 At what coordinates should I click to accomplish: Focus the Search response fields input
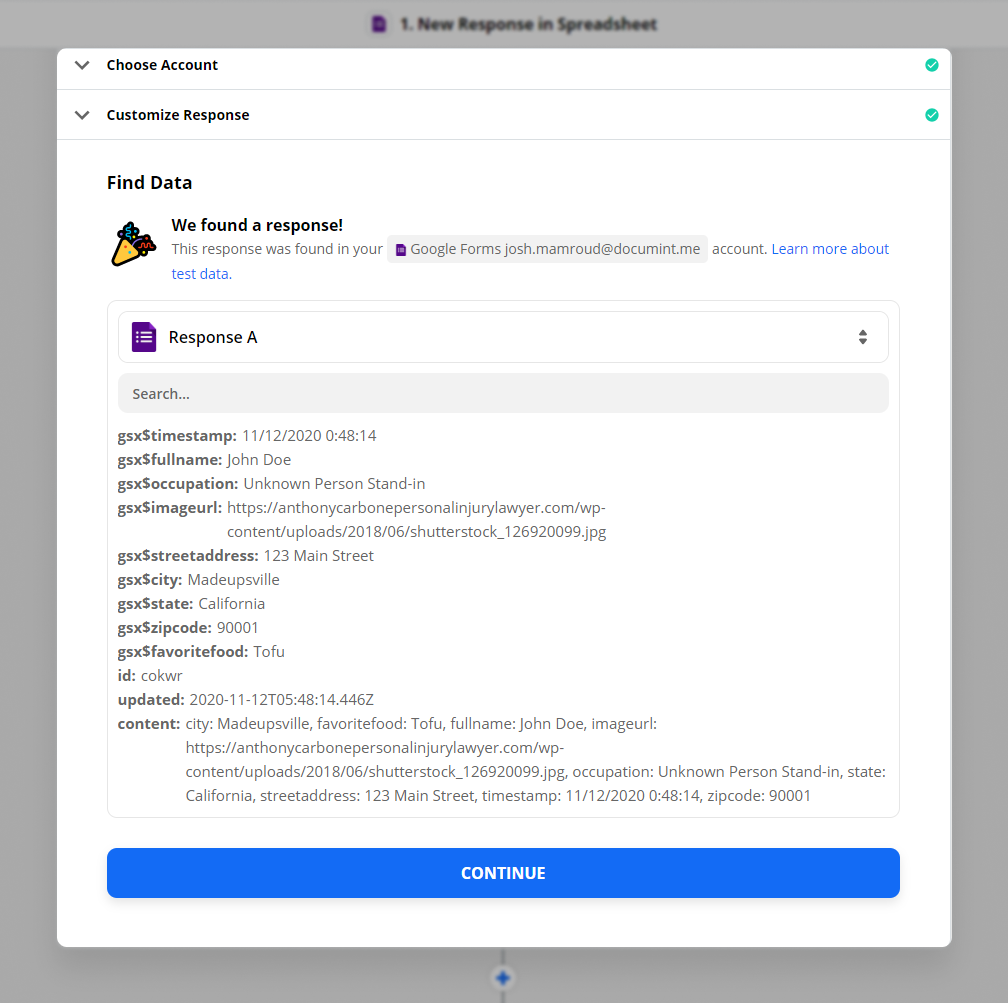point(503,393)
